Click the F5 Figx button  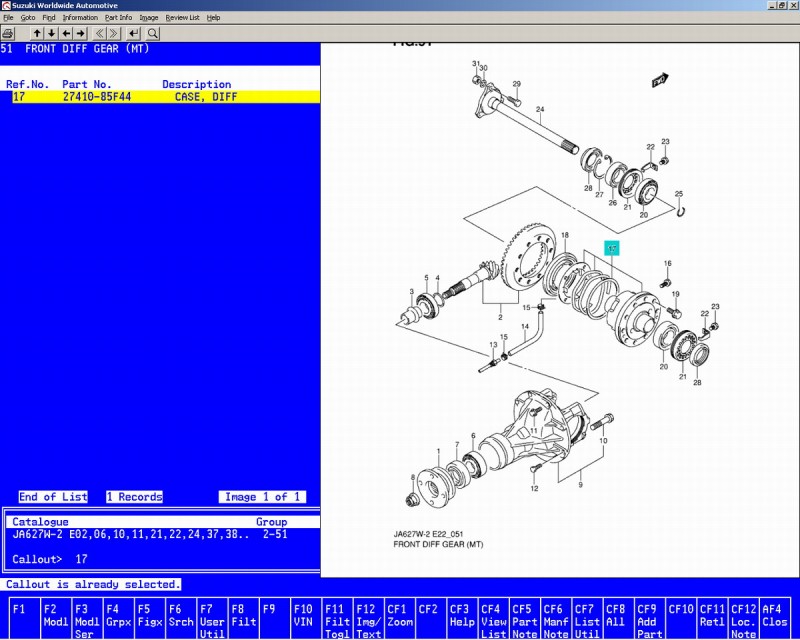point(149,618)
